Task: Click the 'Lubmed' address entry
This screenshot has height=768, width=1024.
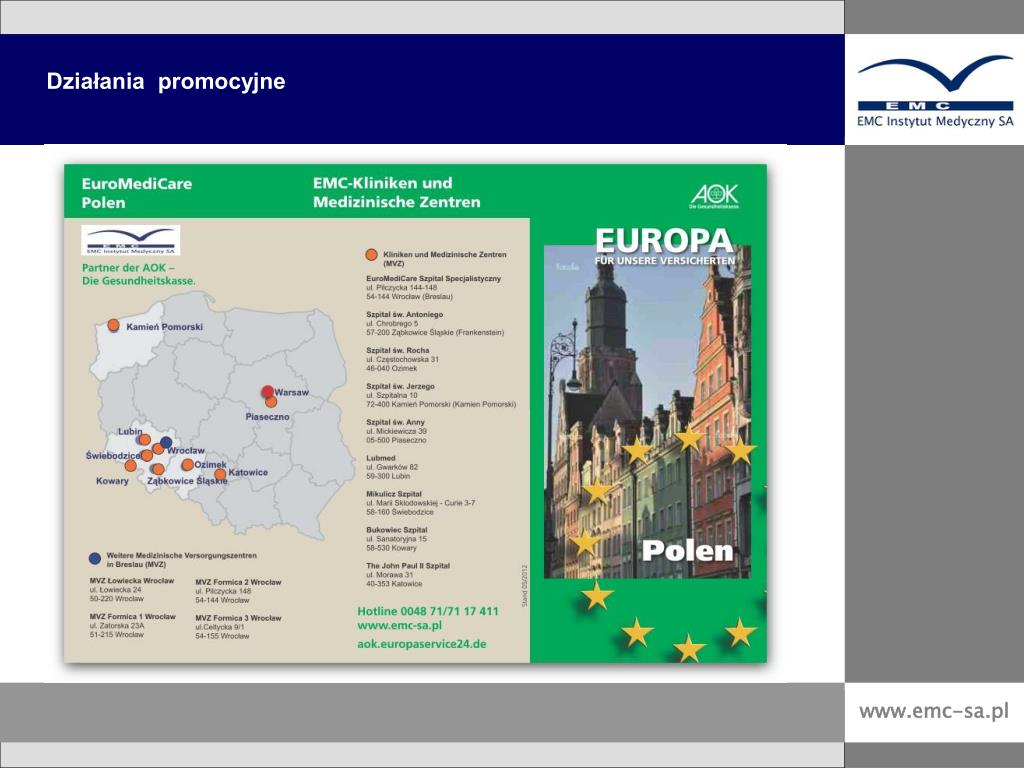Action: pyautogui.click(x=392, y=467)
